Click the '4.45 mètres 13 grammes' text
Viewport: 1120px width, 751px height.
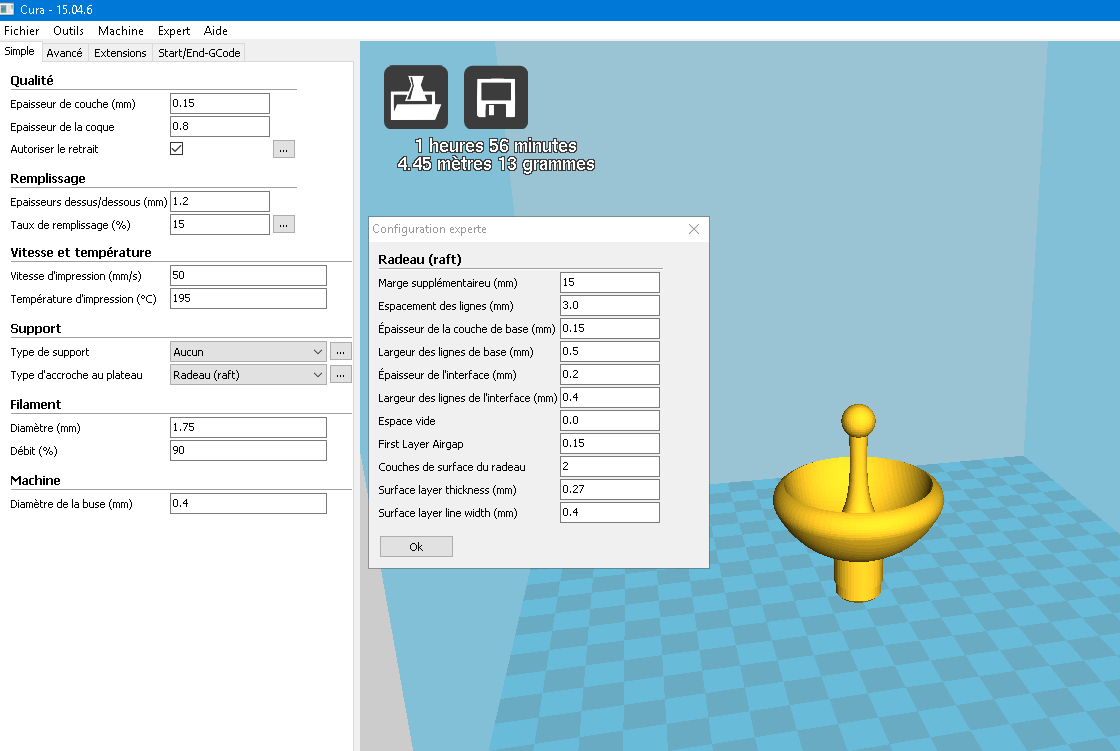coord(496,164)
